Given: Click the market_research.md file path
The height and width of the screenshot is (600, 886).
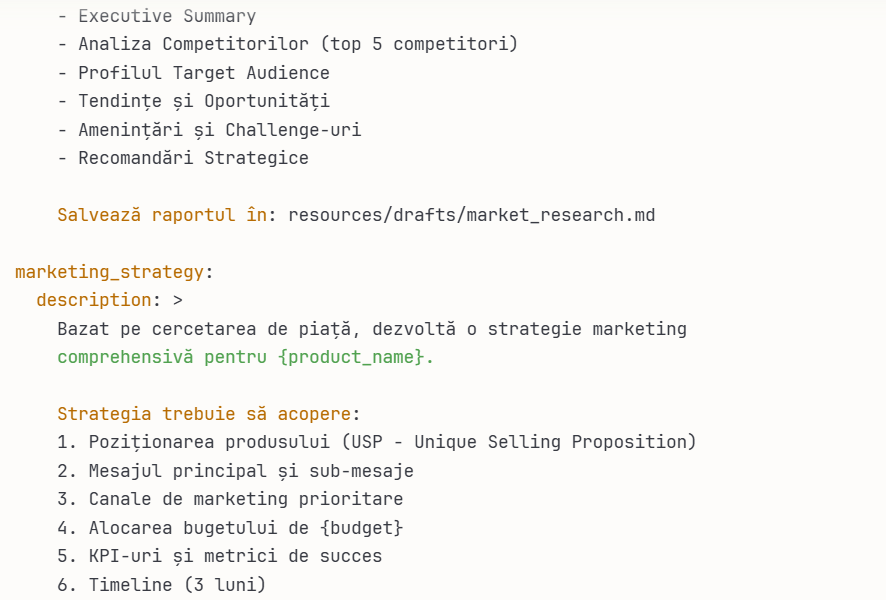Looking at the screenshot, I should 471,215.
